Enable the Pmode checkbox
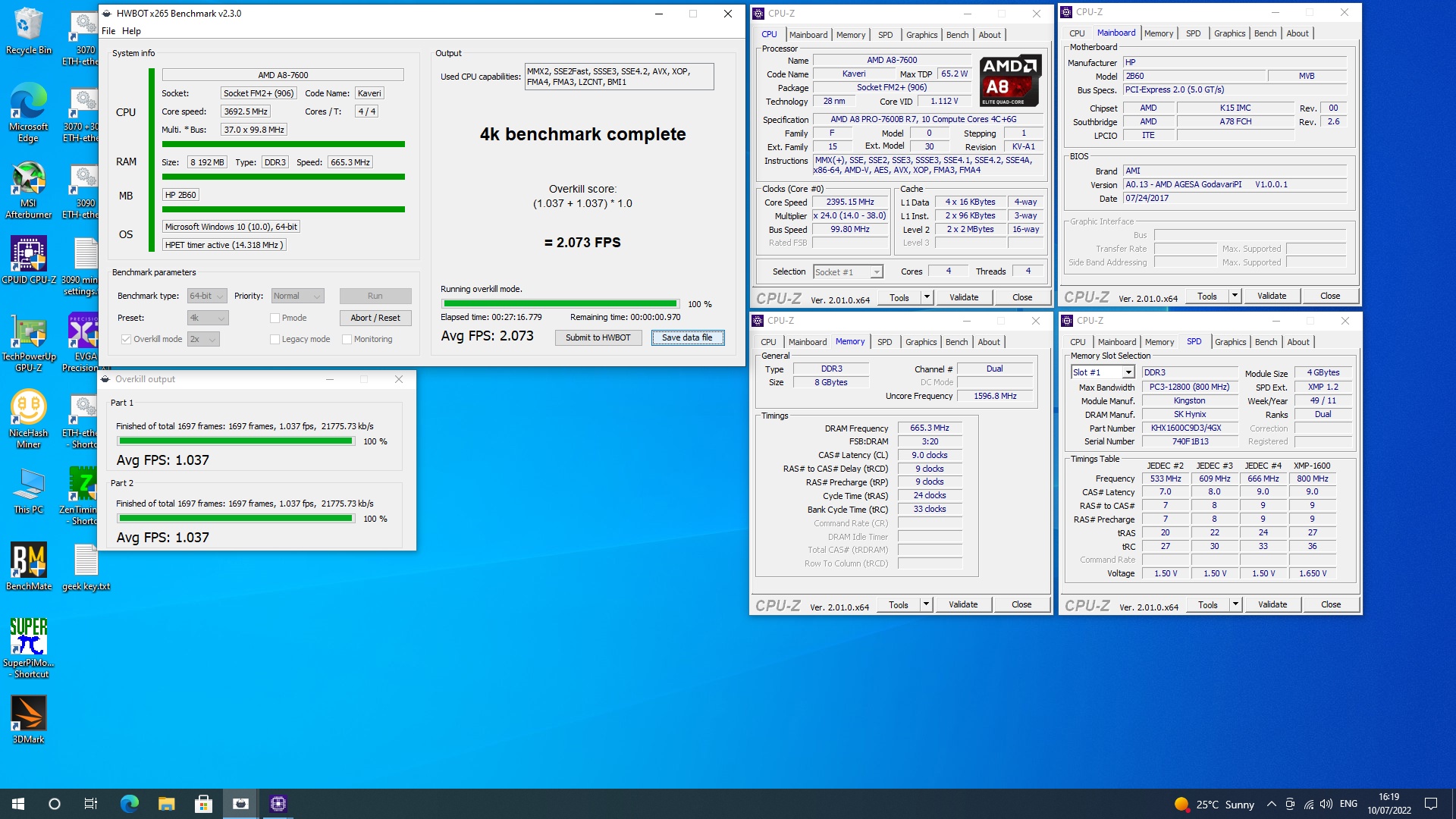The image size is (1456, 819). point(275,318)
